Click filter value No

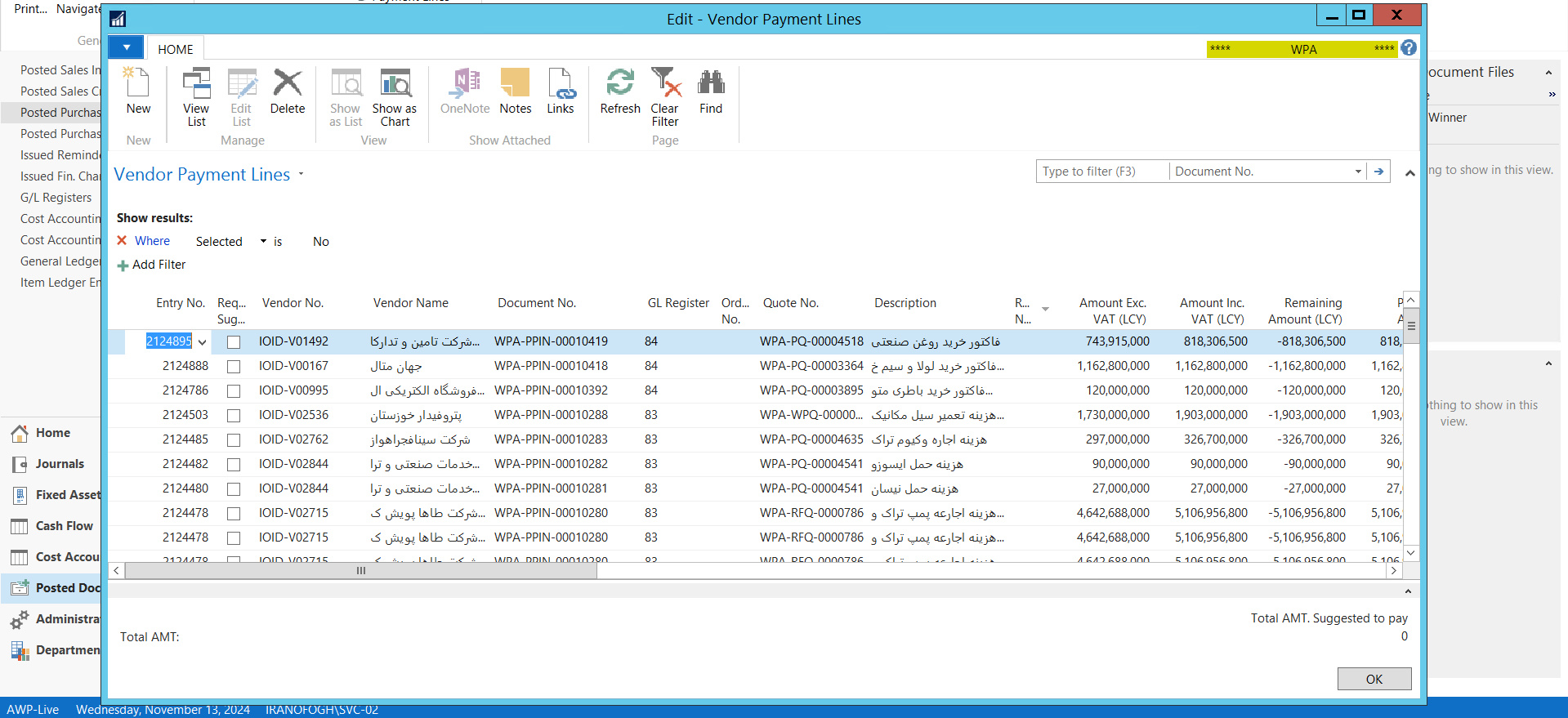[321, 242]
